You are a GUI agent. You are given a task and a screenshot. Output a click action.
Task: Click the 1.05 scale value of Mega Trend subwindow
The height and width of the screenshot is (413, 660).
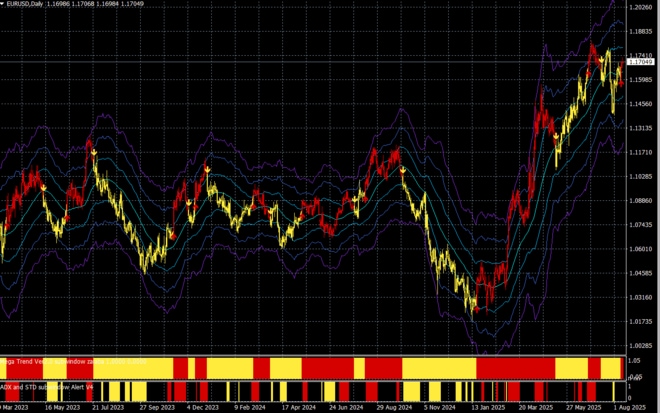[634, 361]
